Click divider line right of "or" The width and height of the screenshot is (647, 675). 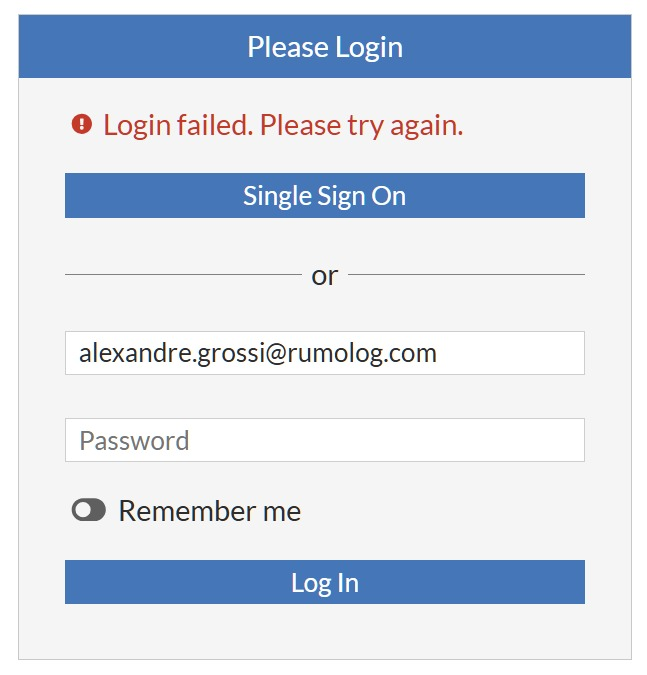point(466,274)
